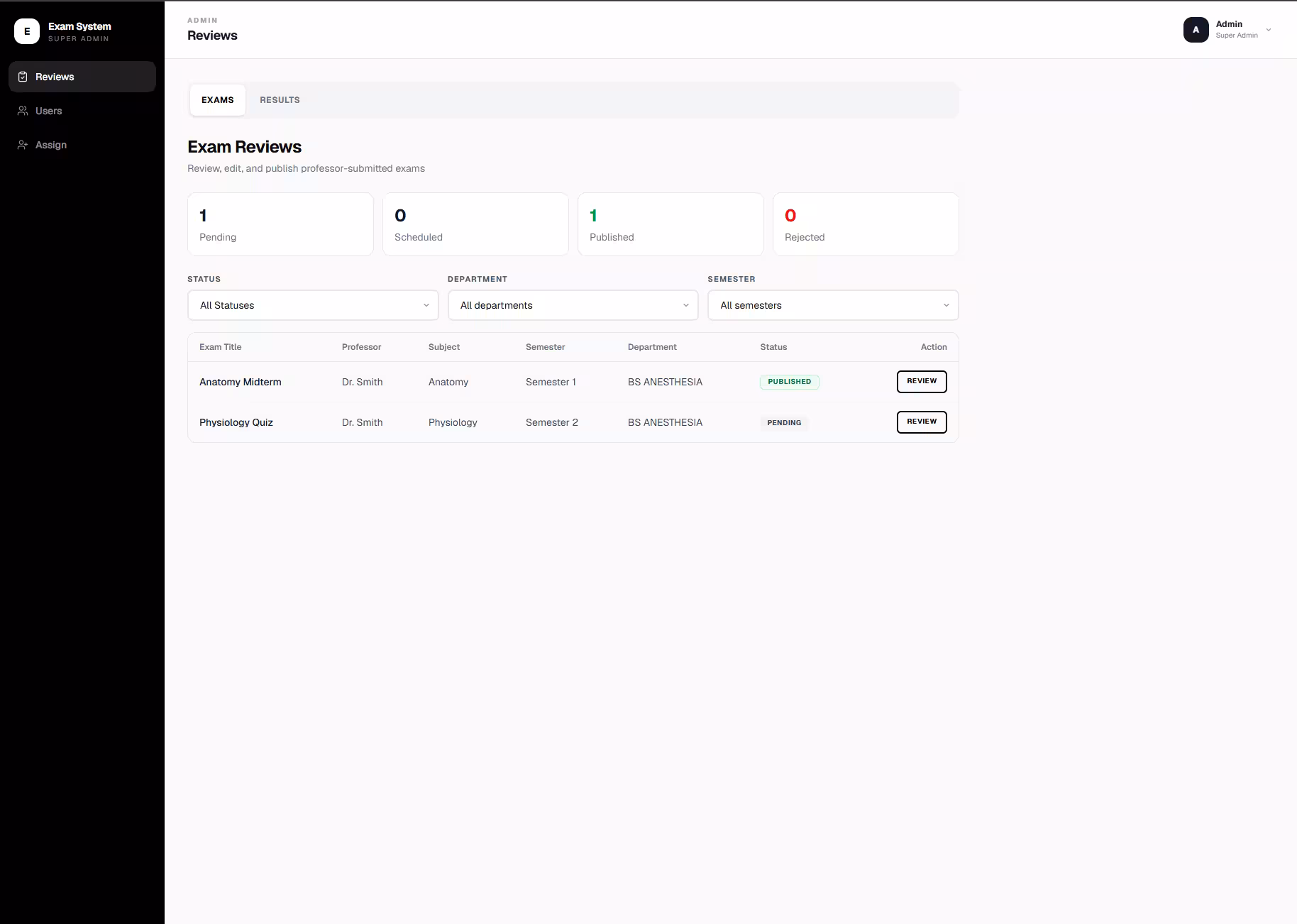Click BS ANESTHESIA in Physiology Quiz row

tap(665, 422)
